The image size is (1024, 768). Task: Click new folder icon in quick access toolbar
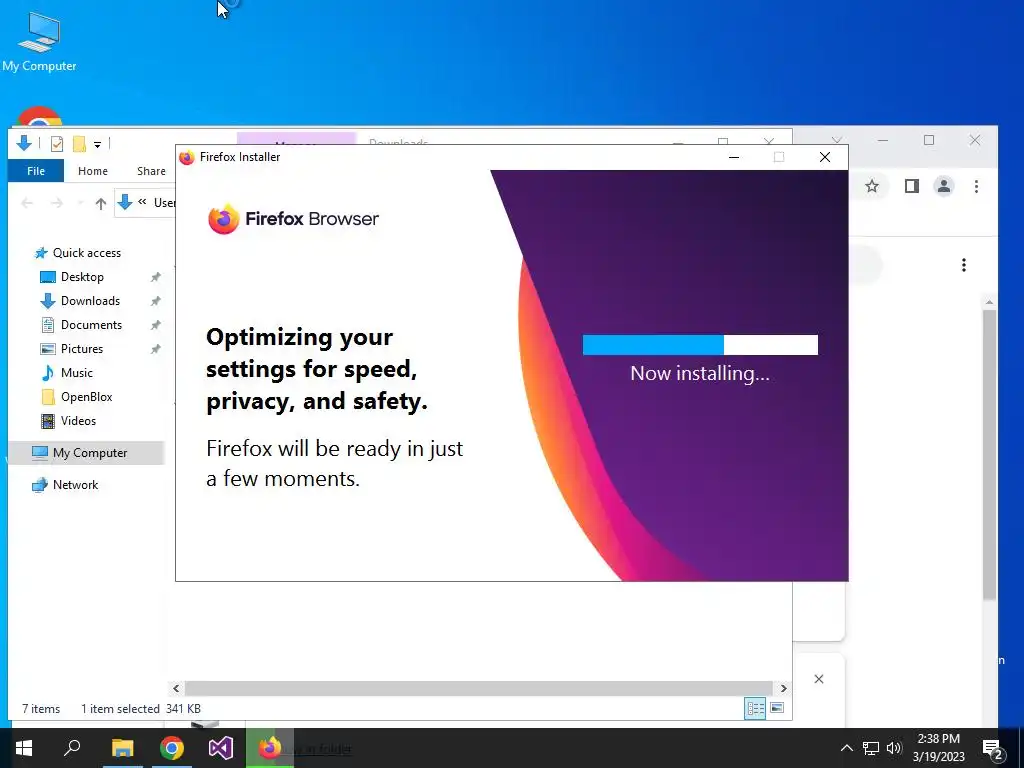coord(79,143)
